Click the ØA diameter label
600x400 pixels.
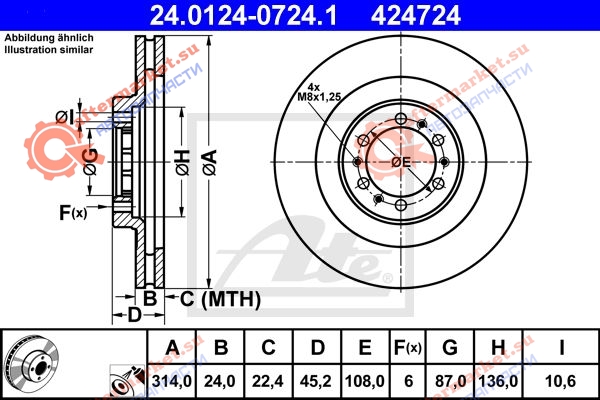click(x=210, y=162)
